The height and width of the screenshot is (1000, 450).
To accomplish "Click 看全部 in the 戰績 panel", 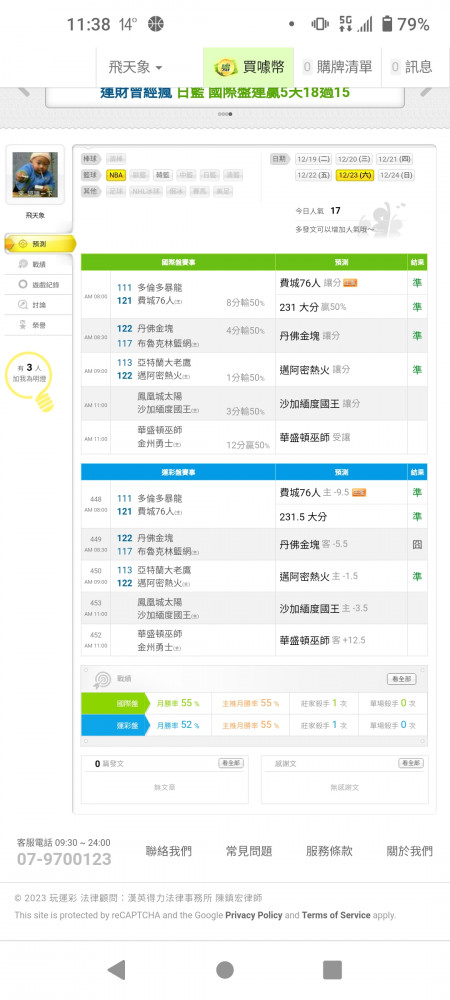I will 402,679.
